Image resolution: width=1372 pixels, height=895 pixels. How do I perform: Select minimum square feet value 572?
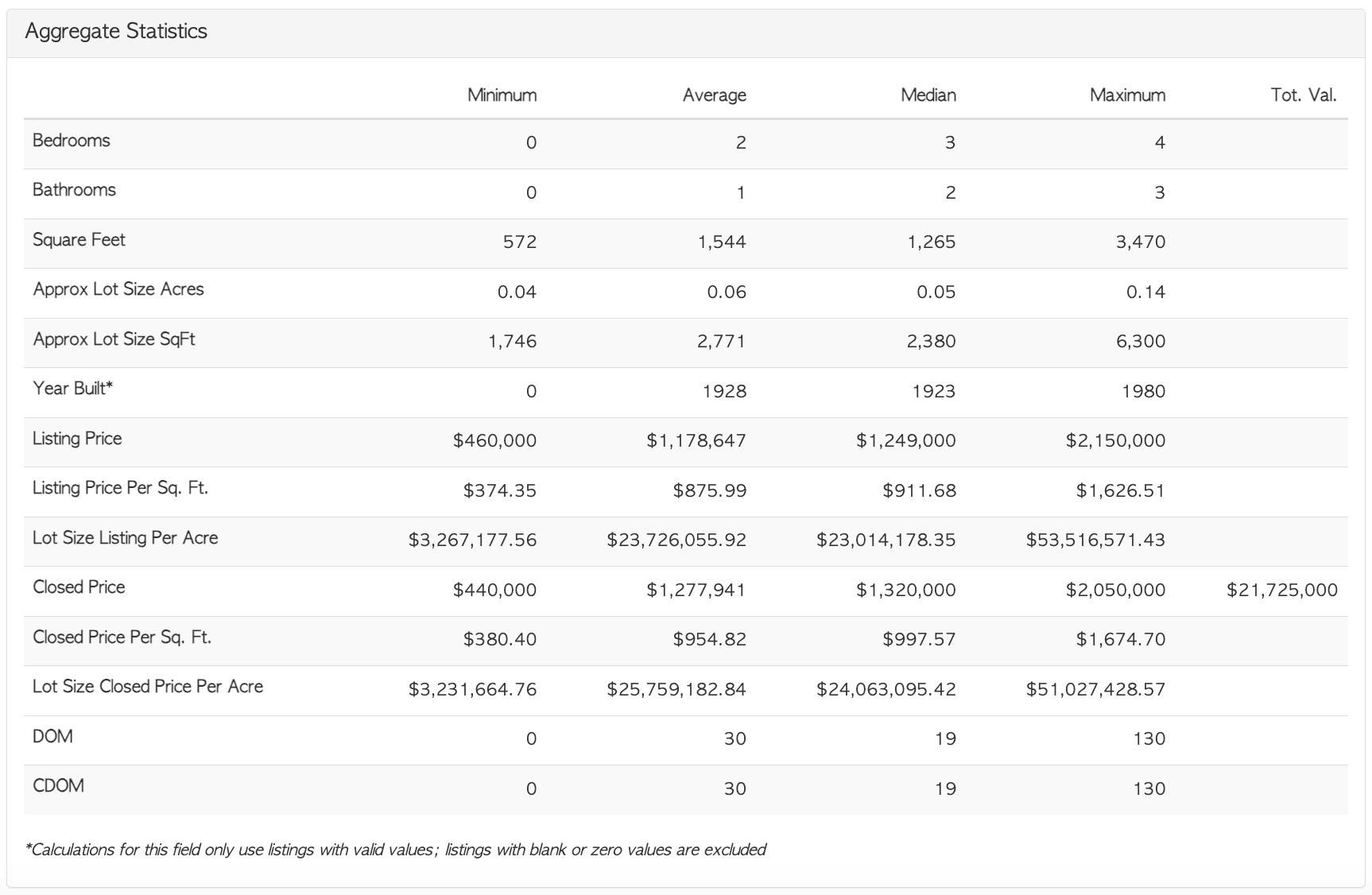point(520,242)
